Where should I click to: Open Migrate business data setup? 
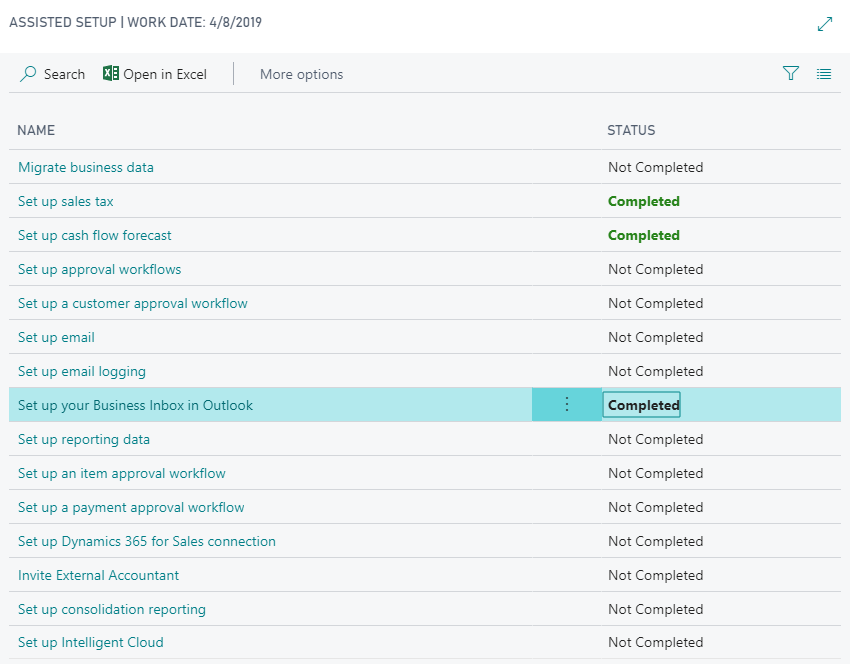coord(86,167)
